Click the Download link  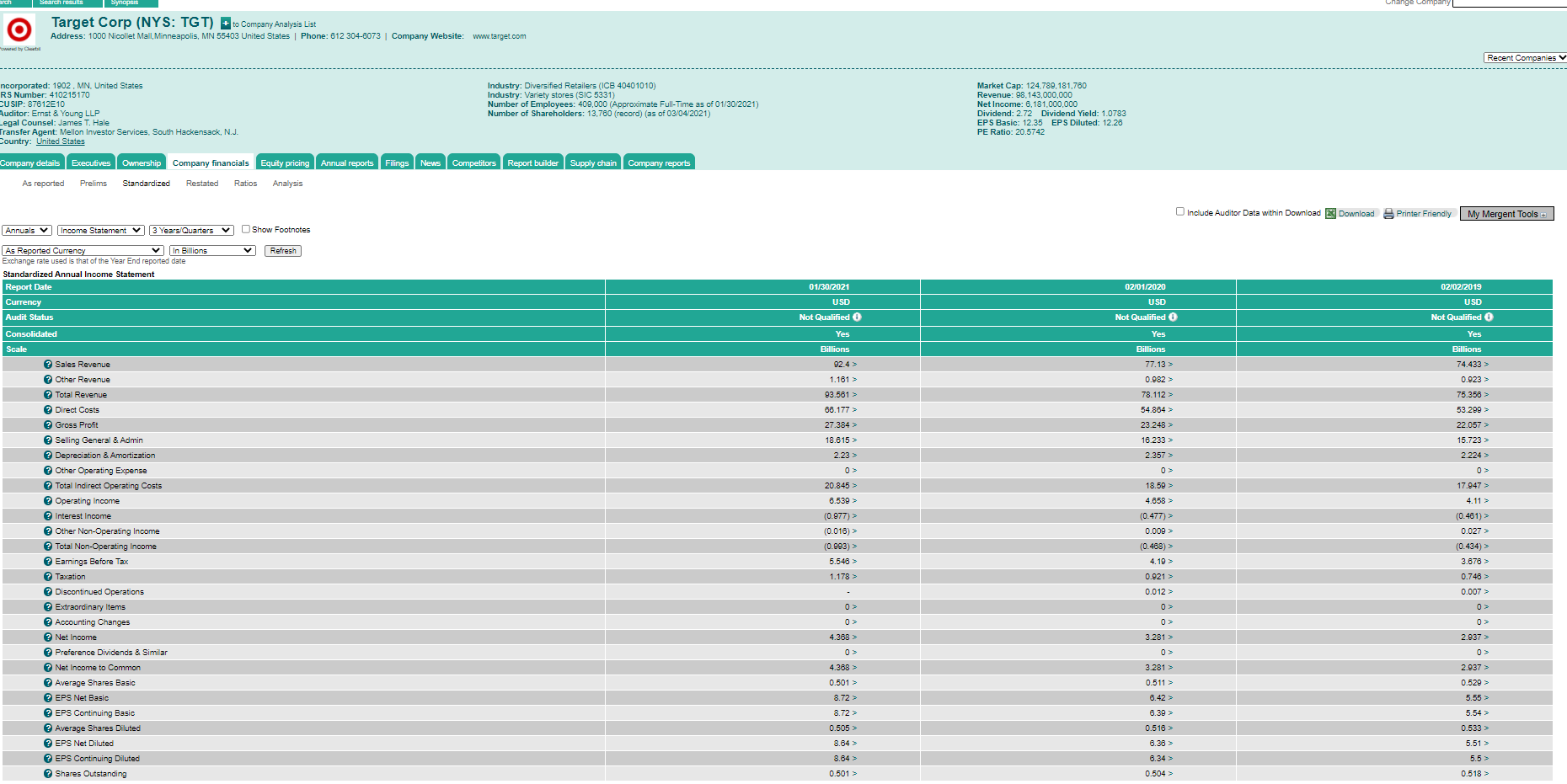coord(1356,214)
